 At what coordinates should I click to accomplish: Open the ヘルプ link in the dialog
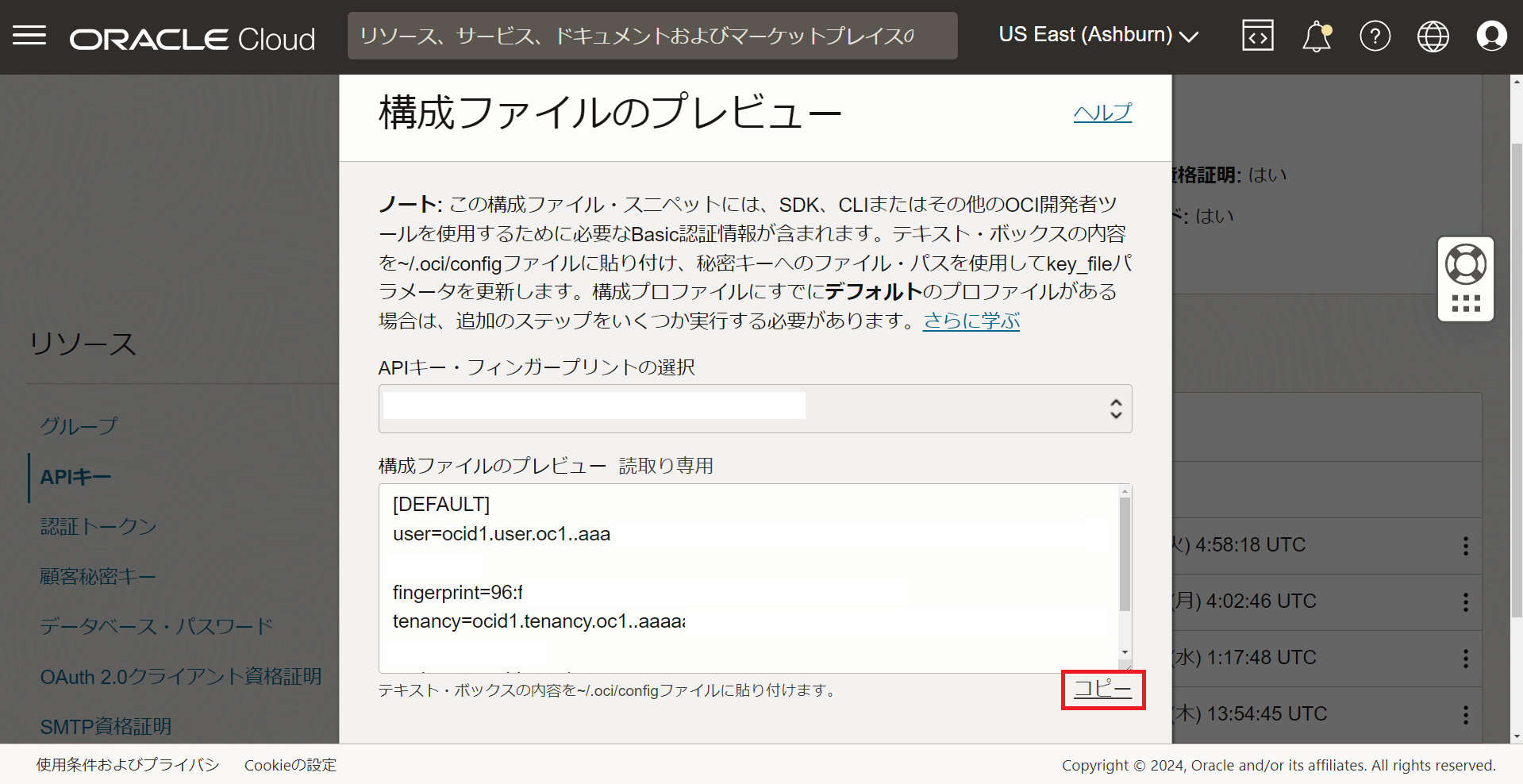1102,113
